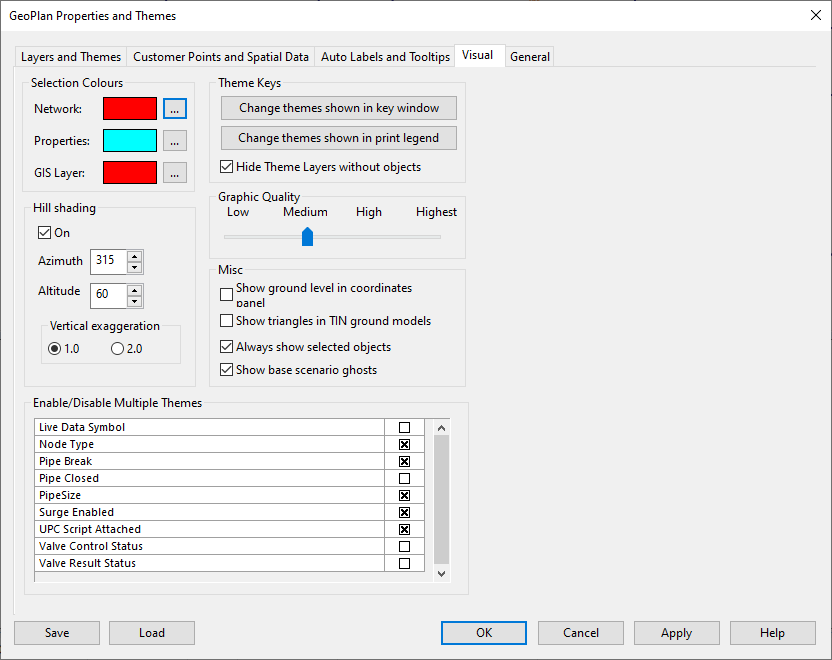Select the Node Type row text
The height and width of the screenshot is (660, 832).
click(66, 444)
